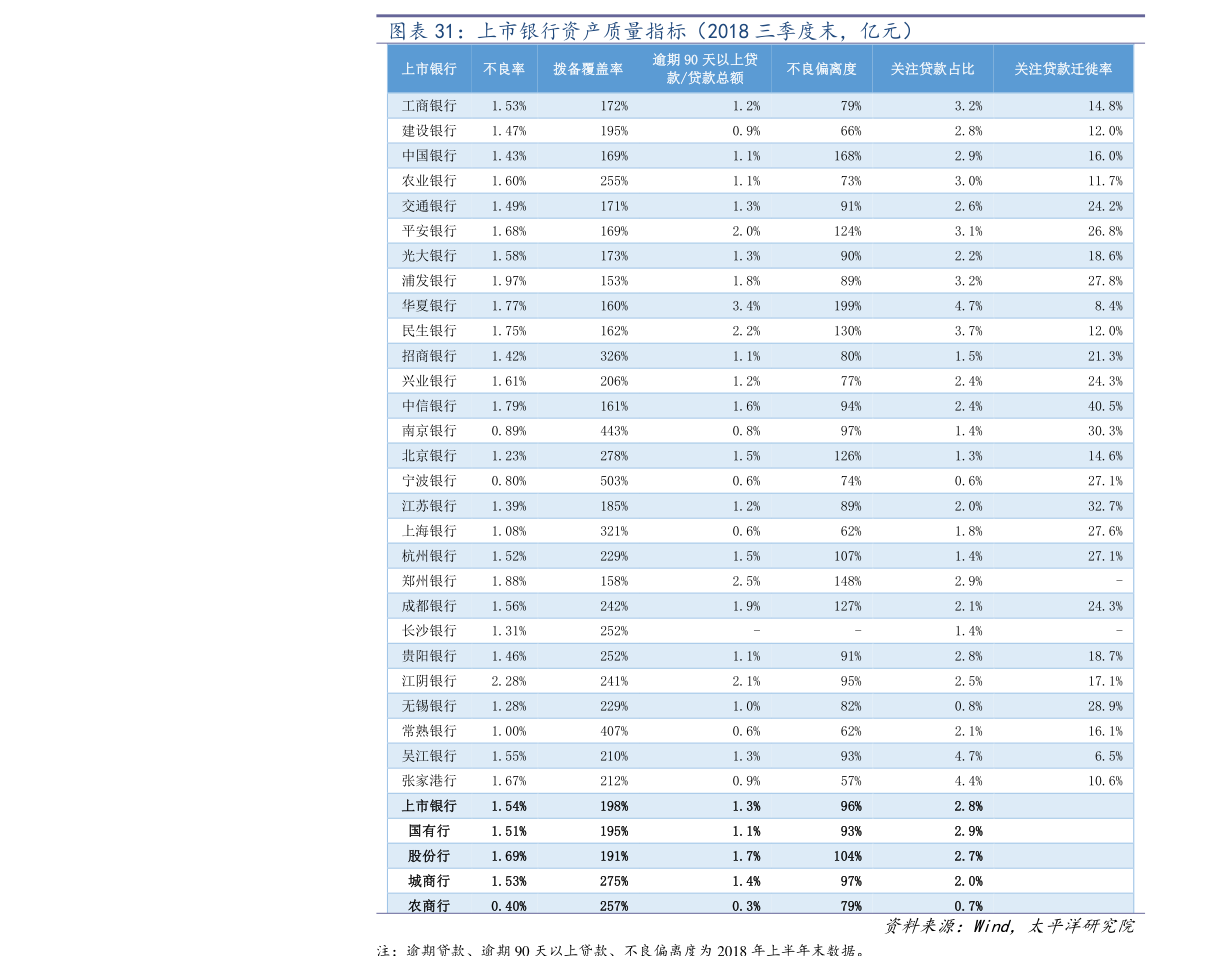Select 招商银行 coverage value 326%
The height and width of the screenshot is (956, 1225).
click(x=613, y=356)
